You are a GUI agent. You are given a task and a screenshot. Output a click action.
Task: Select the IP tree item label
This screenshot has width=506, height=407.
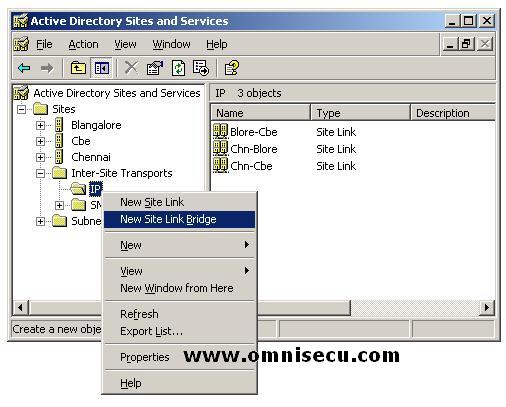(95, 189)
